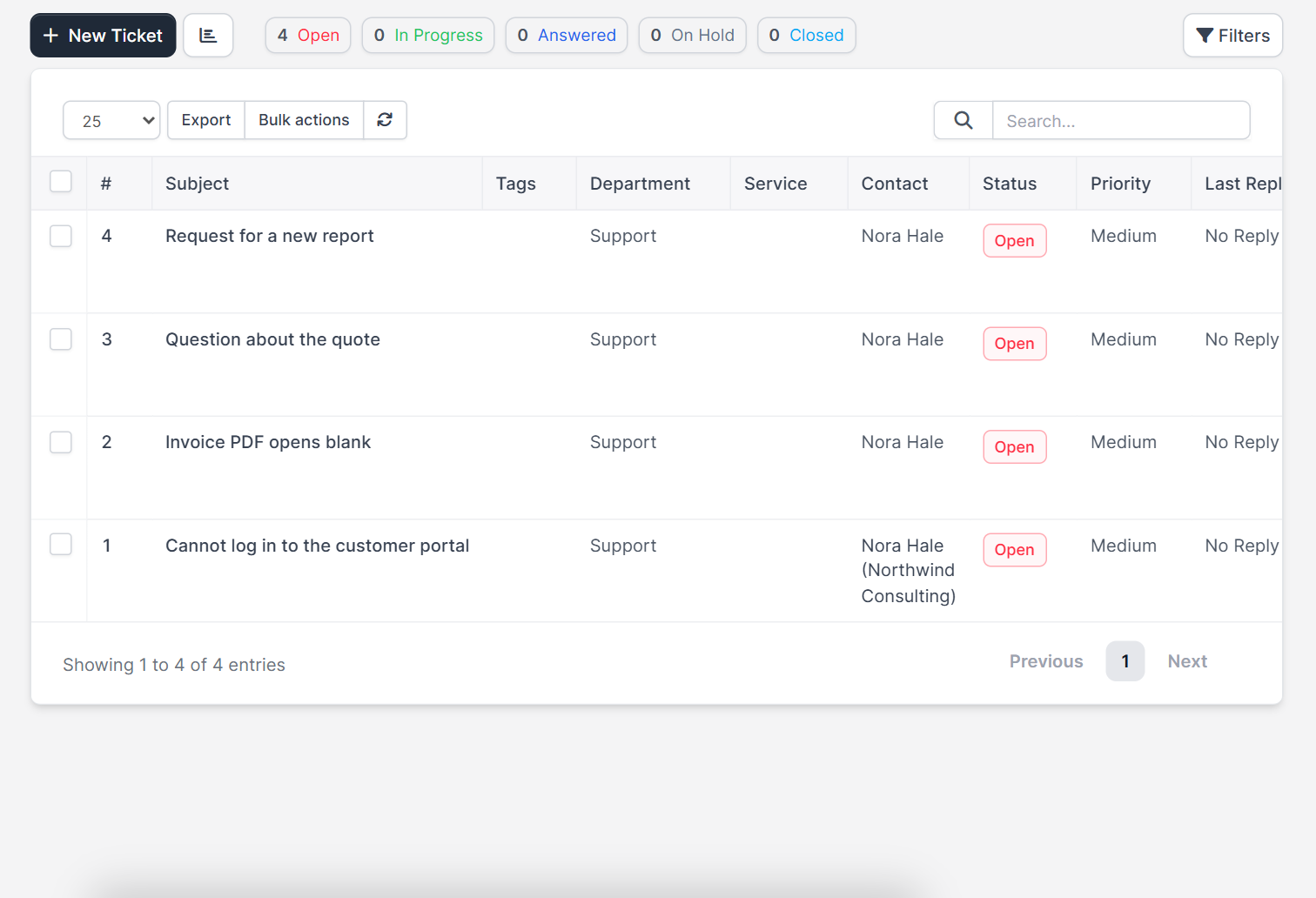Export the tickets table
Screen dimensions: 1316x898
pyautogui.click(x=206, y=120)
